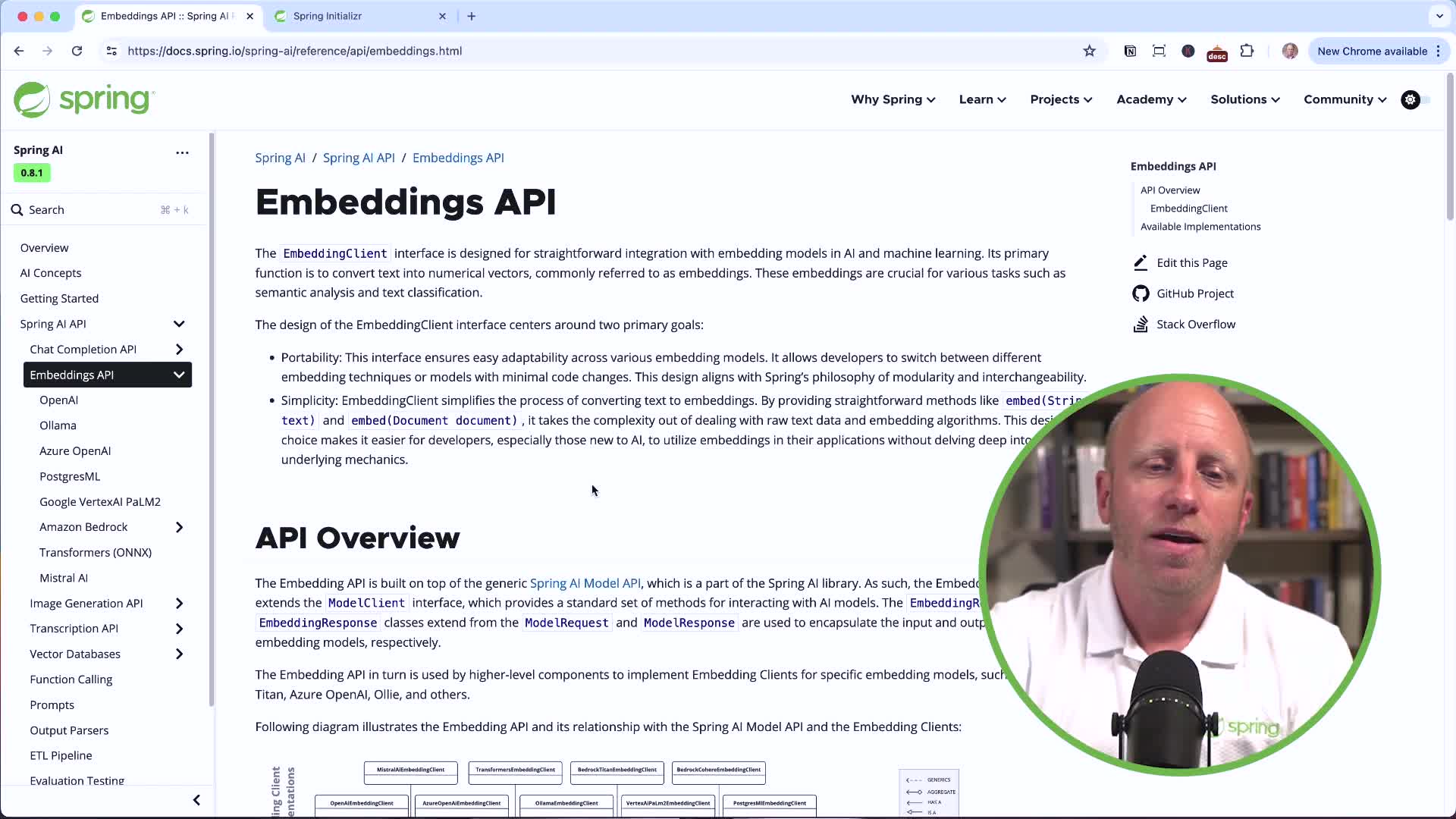Screen dimensions: 1456x819
Task: Reload the page with the refresh icon
Action: [77, 51]
